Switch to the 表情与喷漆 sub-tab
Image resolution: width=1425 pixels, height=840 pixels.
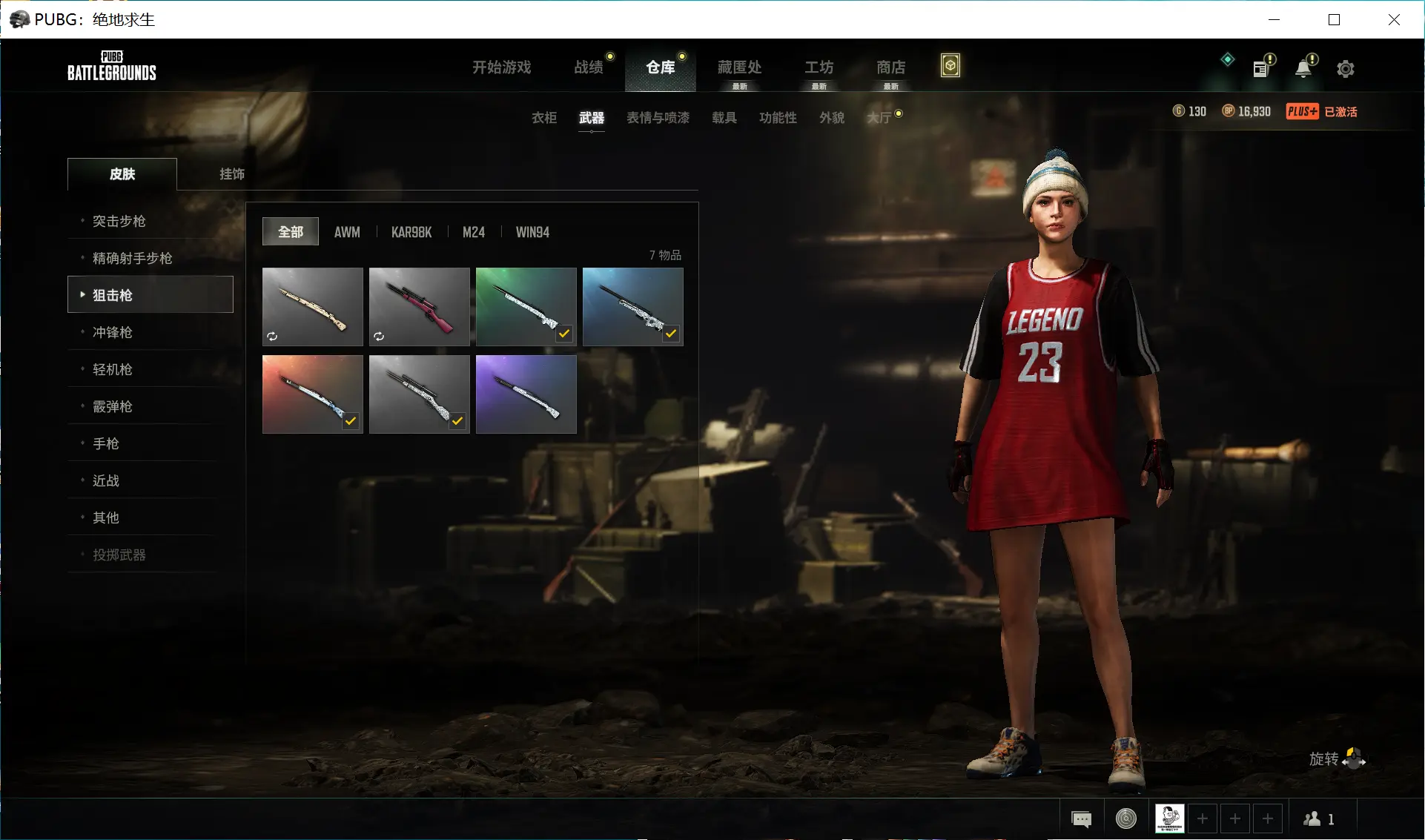(658, 118)
